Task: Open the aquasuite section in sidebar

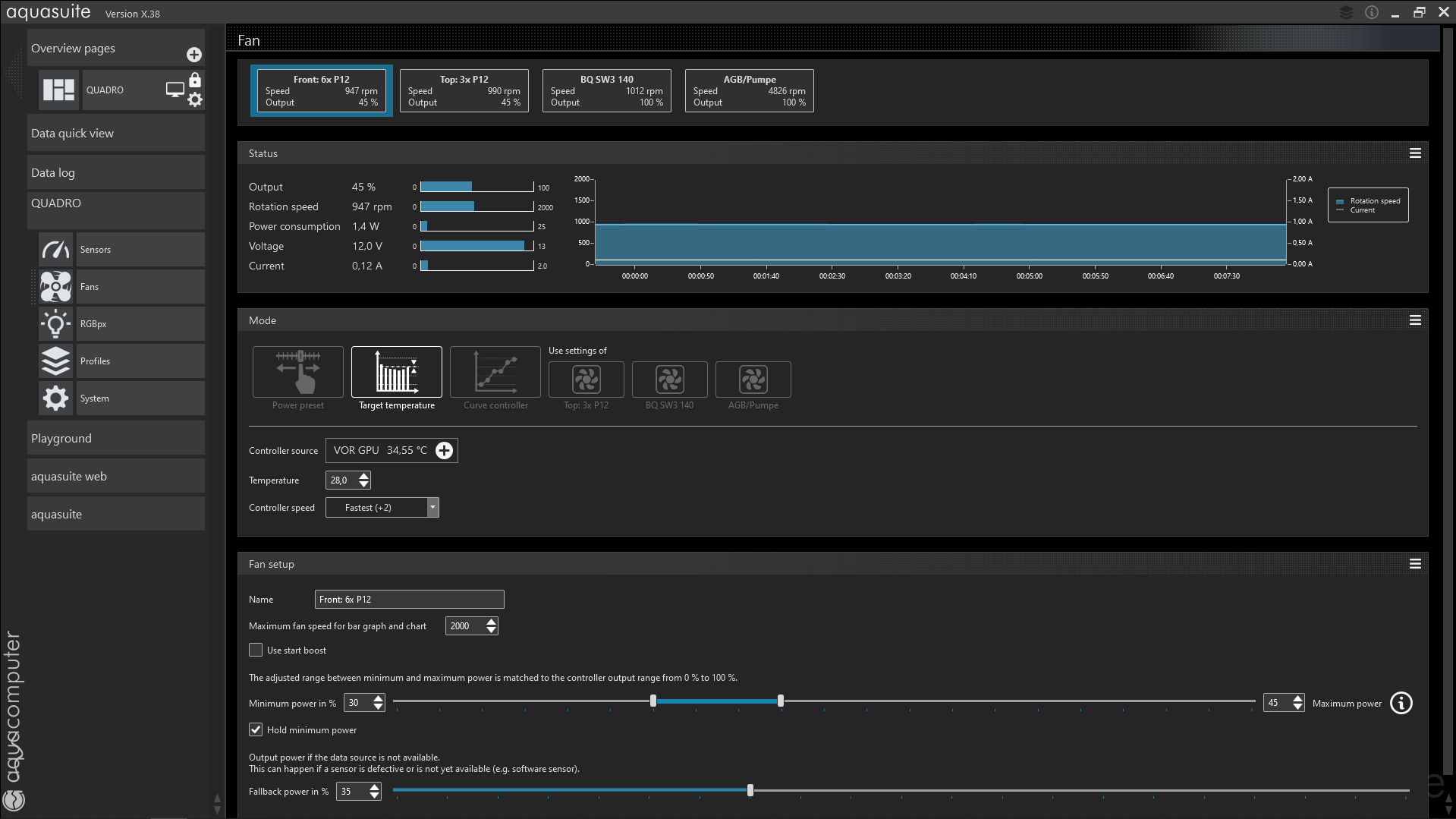Action: (x=116, y=514)
